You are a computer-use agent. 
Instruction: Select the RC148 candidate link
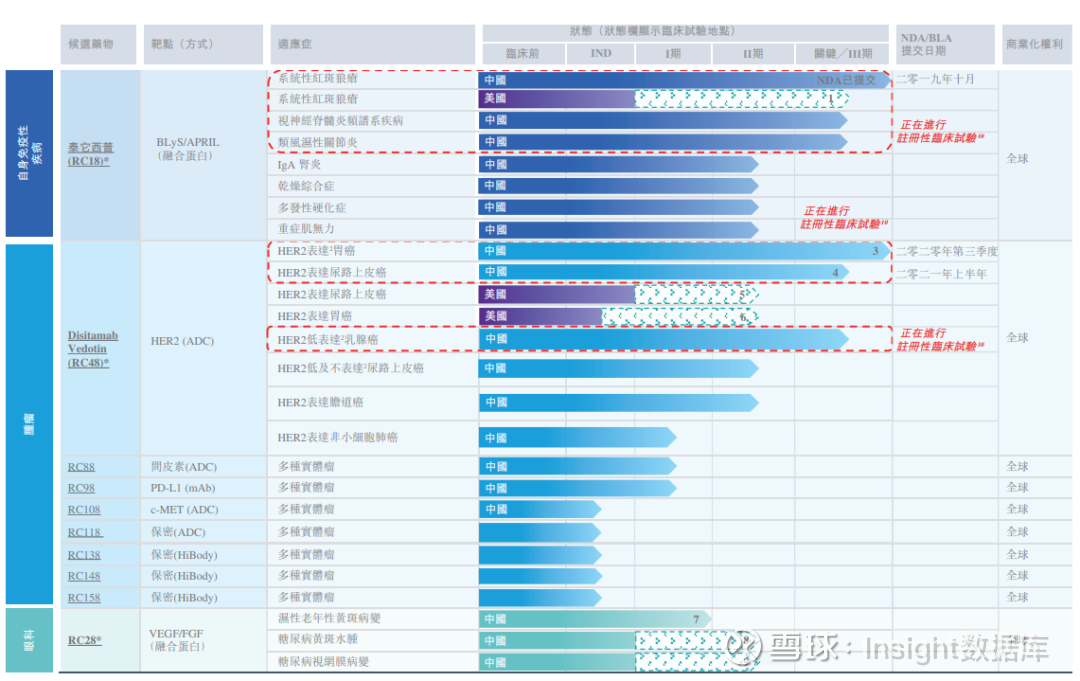(x=83, y=576)
